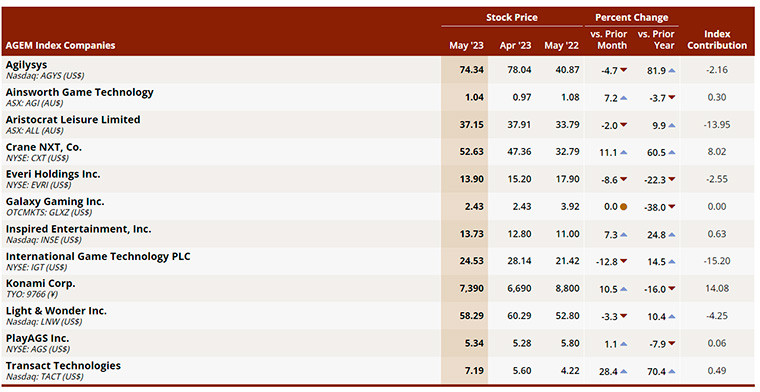Select International Game Technology PLC company name
This screenshot has height=392, width=760.
click(x=98, y=256)
